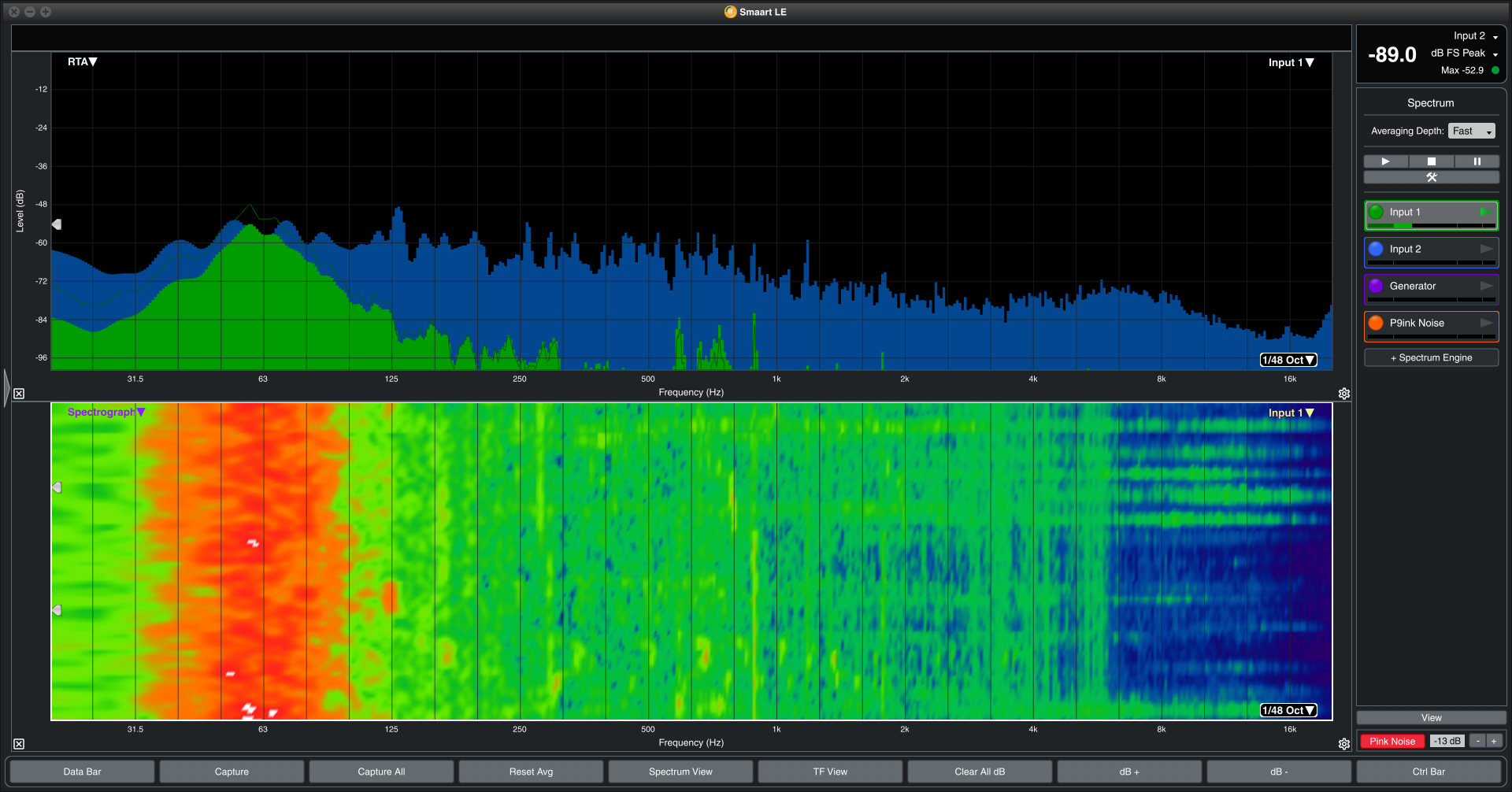
Task: Open Averaging Depth Fast dropdown
Action: 1472,131
